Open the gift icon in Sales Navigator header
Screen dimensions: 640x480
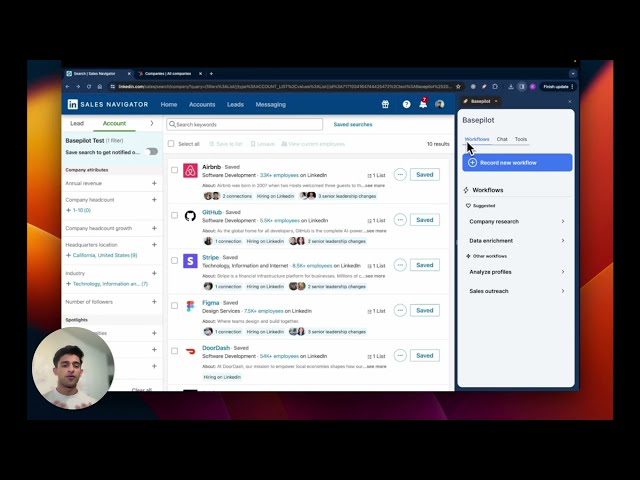[385, 104]
